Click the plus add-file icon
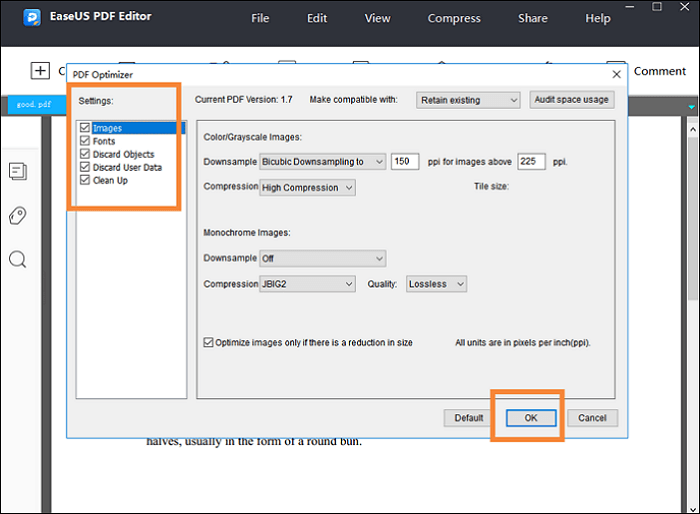Image resolution: width=700 pixels, height=514 pixels. [40, 71]
